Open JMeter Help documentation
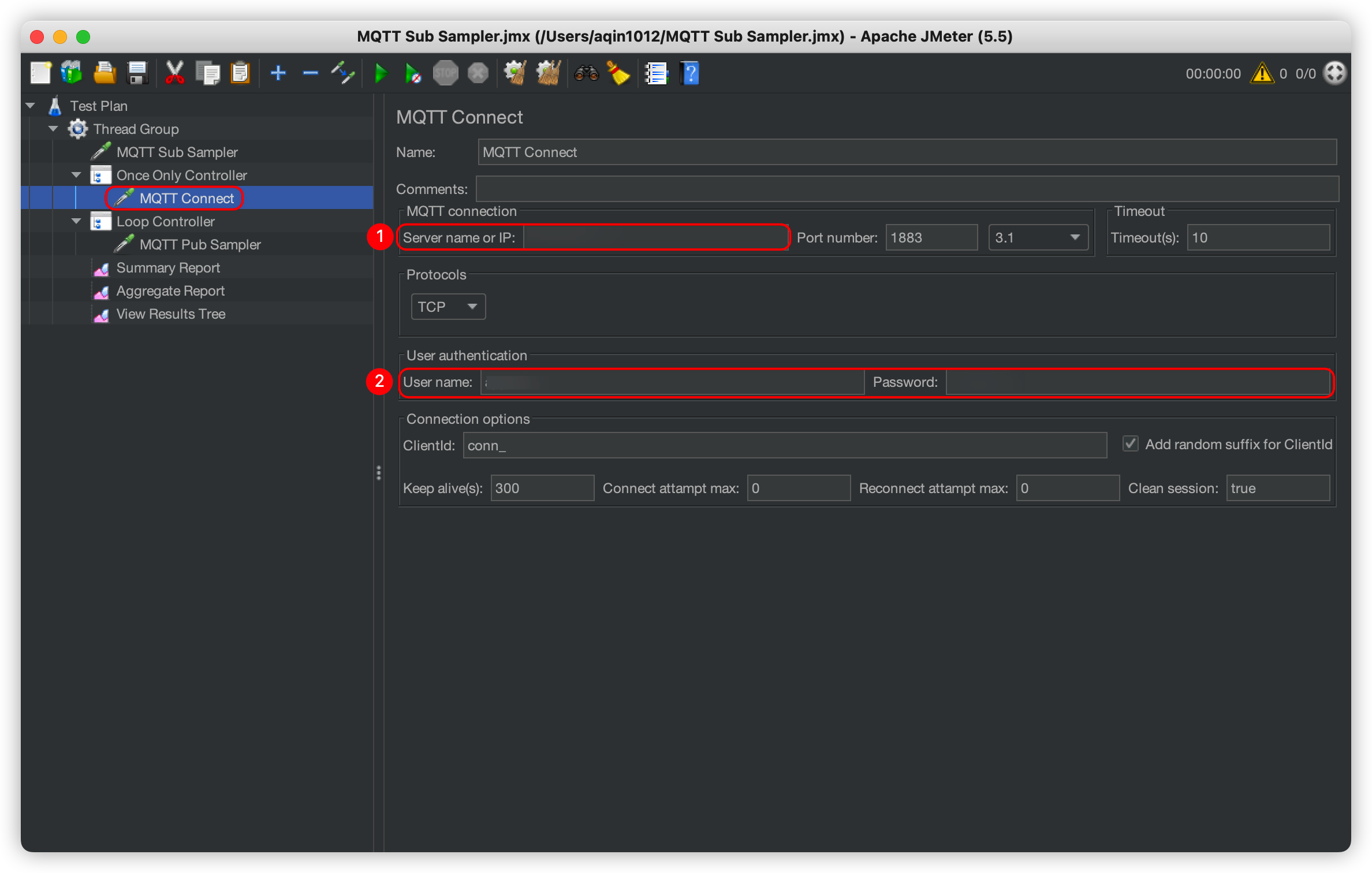 point(690,73)
